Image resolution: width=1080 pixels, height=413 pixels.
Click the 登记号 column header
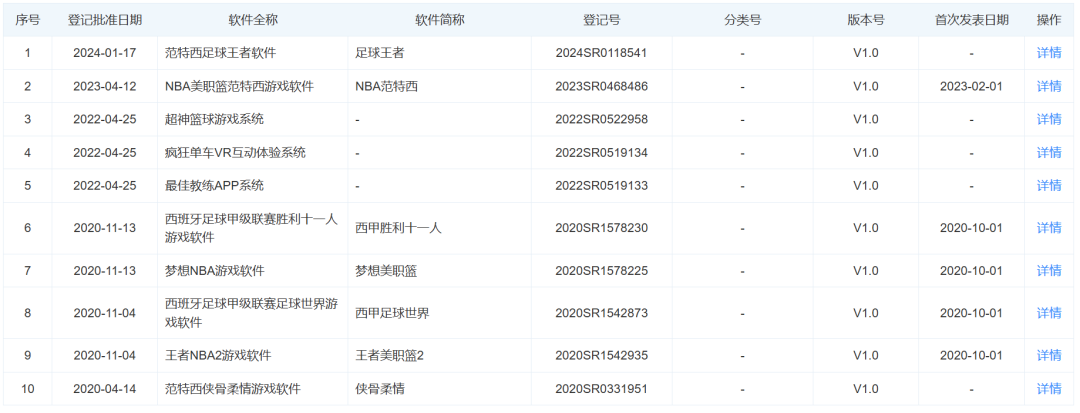601,20
